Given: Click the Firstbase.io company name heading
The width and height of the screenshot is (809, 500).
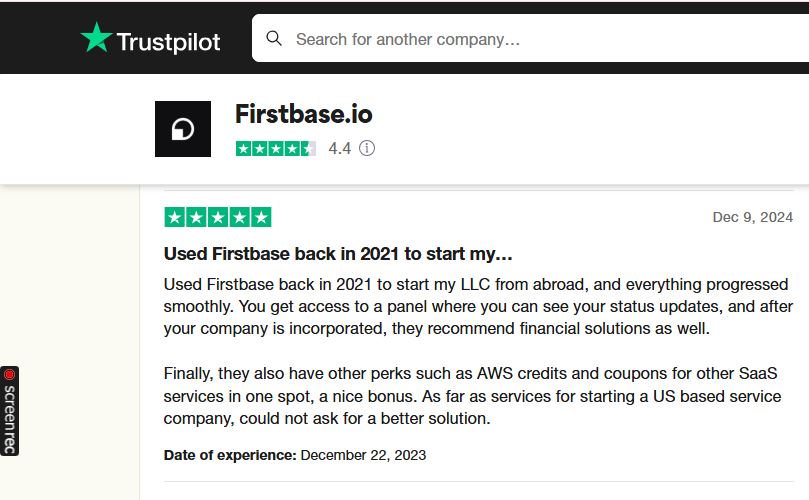Looking at the screenshot, I should point(303,114).
